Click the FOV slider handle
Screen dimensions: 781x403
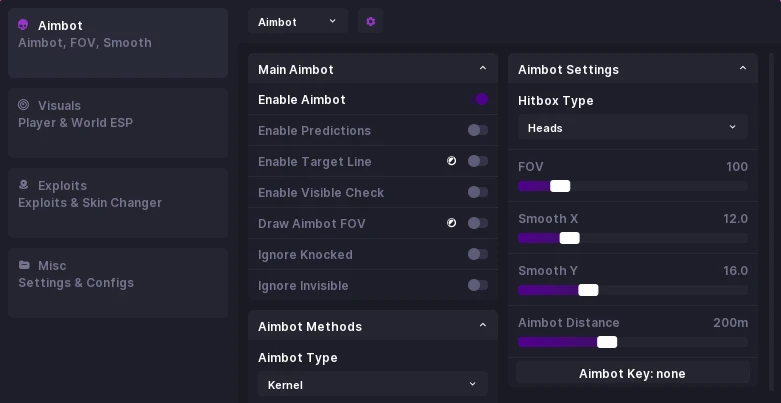[560, 186]
